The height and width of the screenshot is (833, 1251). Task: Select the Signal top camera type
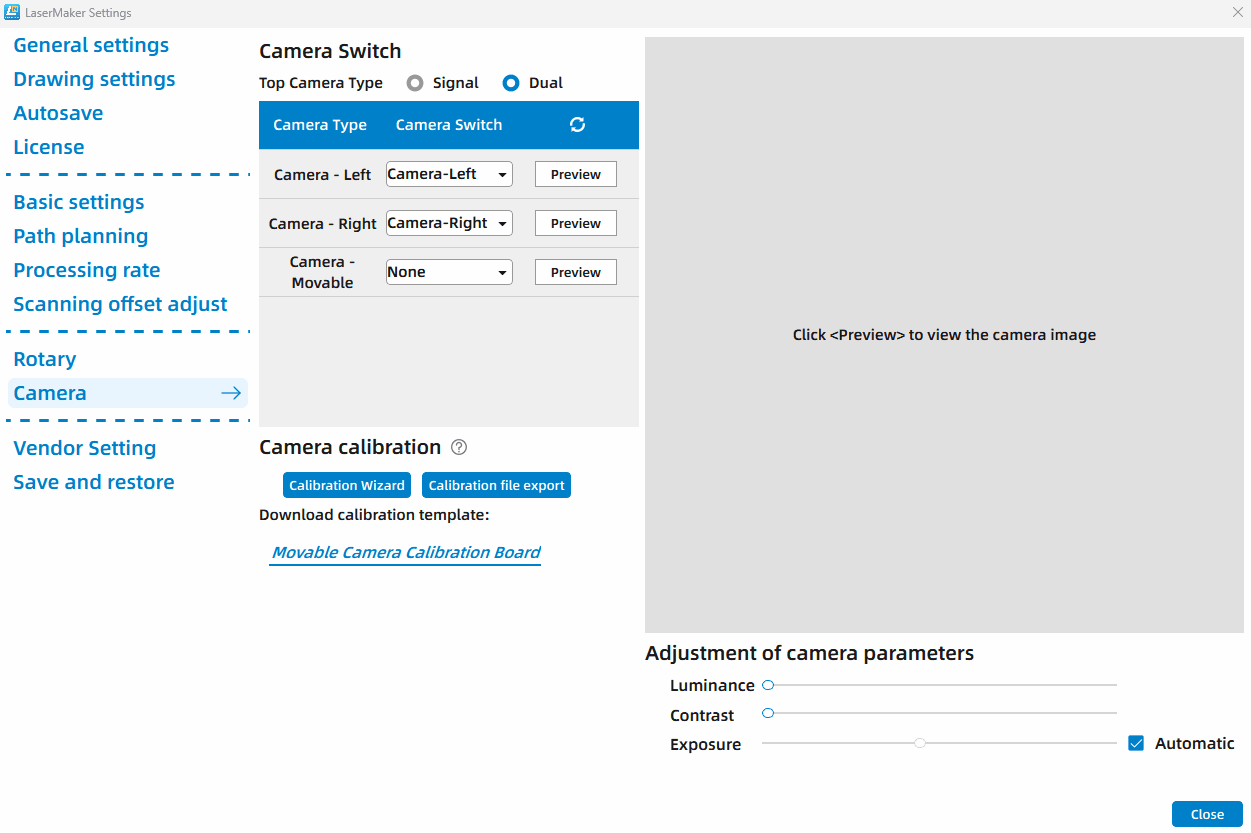pyautogui.click(x=415, y=83)
